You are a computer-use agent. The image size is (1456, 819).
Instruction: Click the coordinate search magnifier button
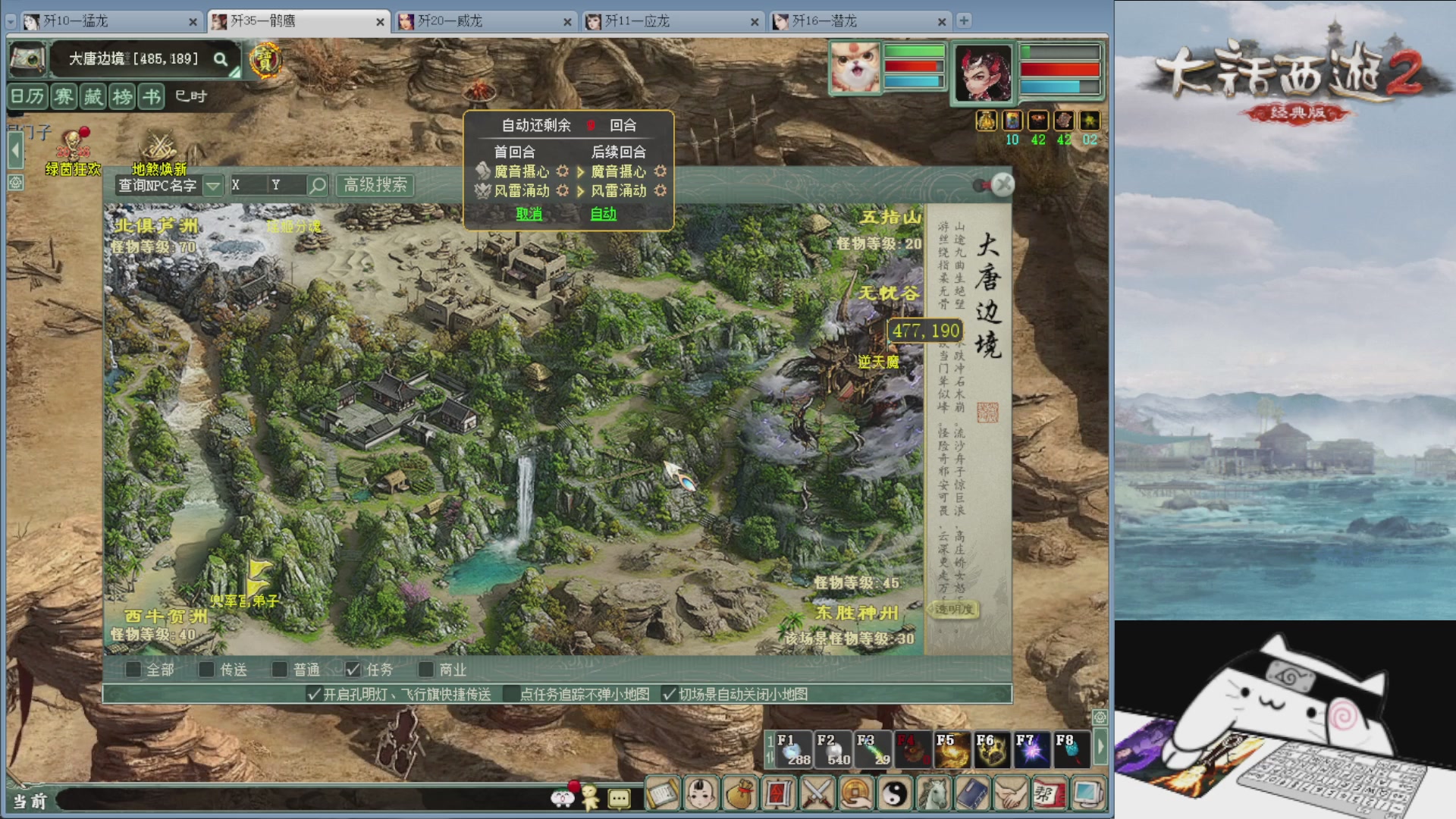pyautogui.click(x=318, y=185)
